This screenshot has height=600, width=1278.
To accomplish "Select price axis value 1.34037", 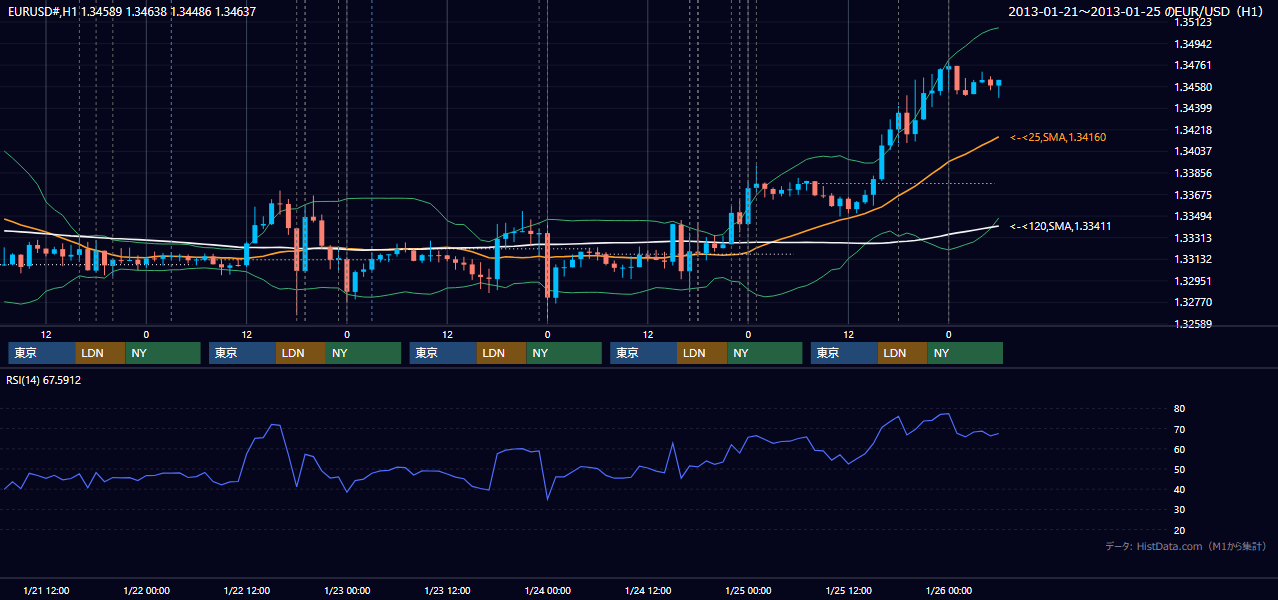I will pyautogui.click(x=1193, y=152).
